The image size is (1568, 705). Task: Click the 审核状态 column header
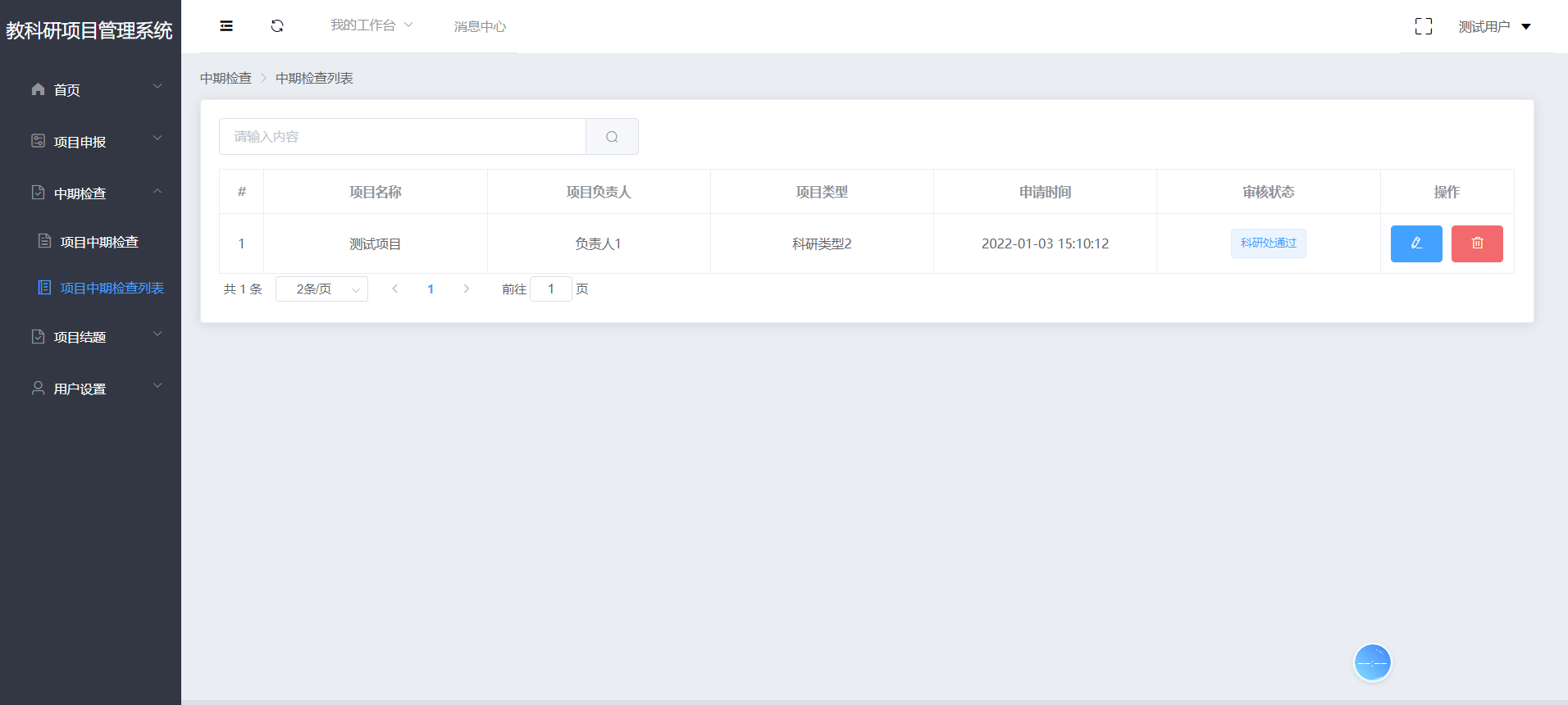pos(1268,192)
